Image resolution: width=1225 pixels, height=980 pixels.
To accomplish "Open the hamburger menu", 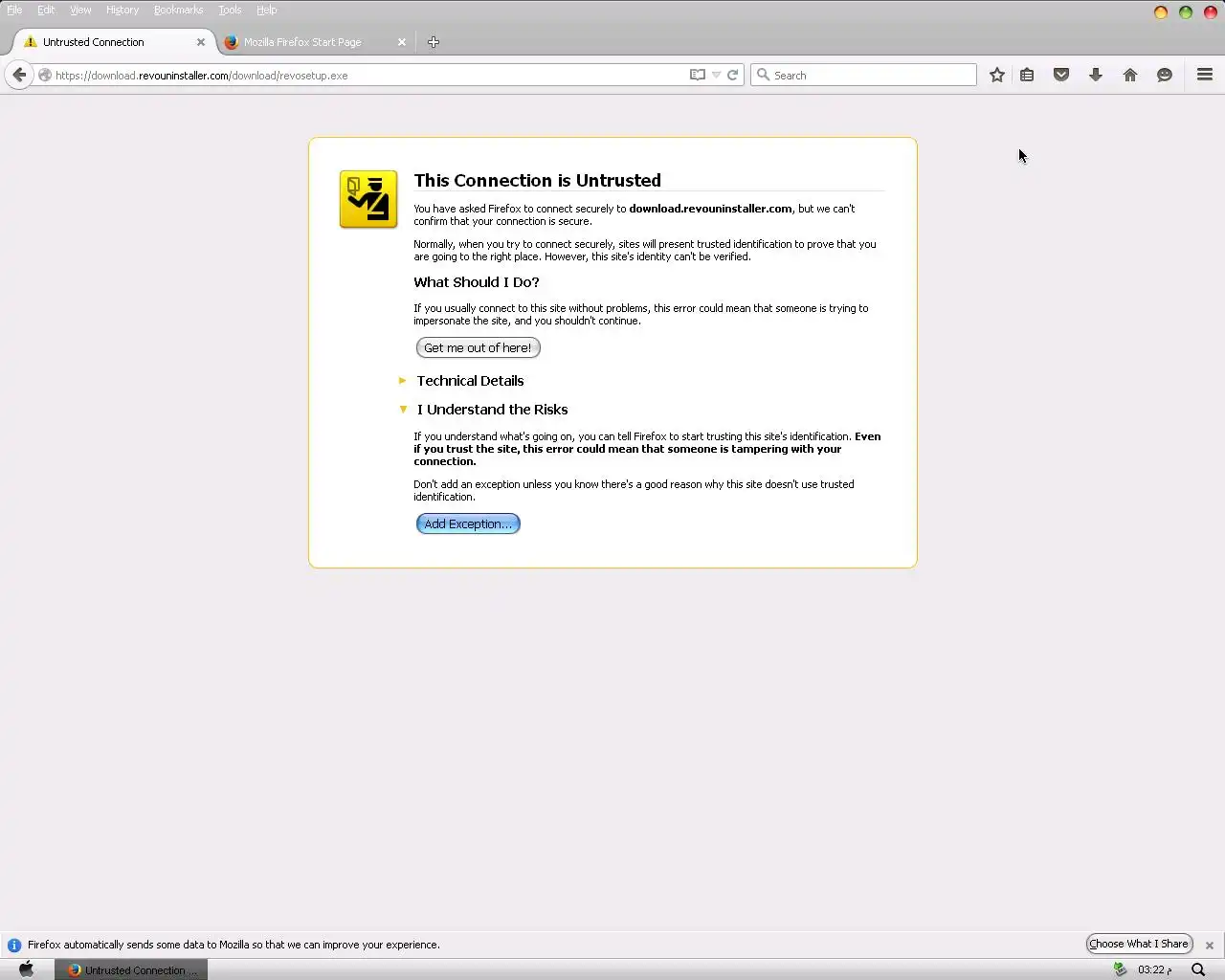I will 1205,75.
